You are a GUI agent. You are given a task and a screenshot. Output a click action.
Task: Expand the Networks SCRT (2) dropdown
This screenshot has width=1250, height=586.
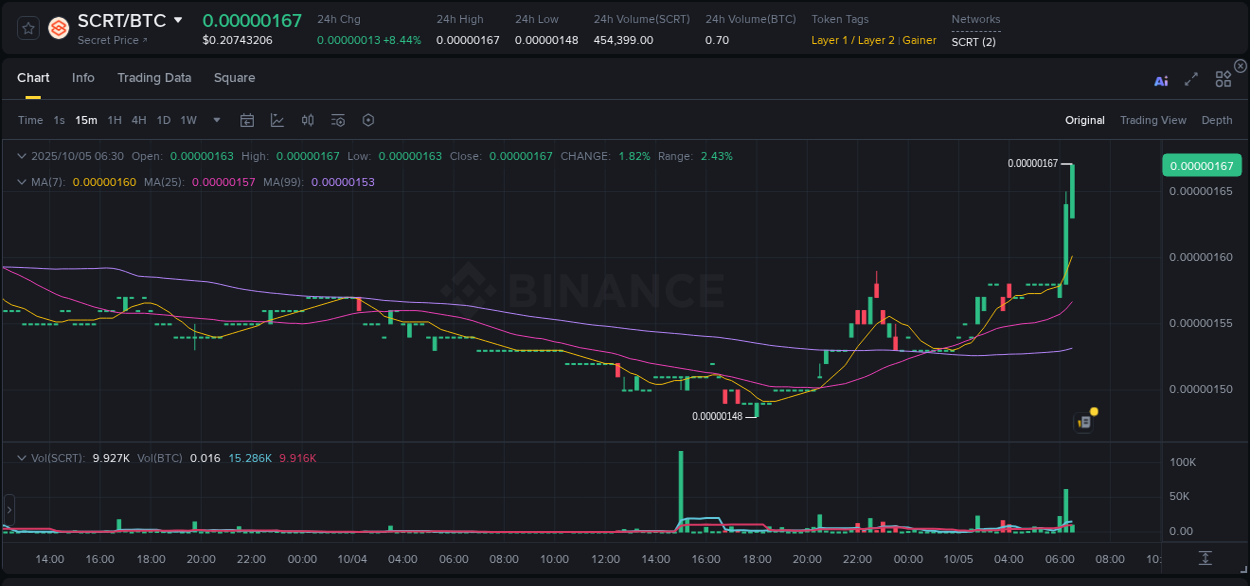click(972, 43)
